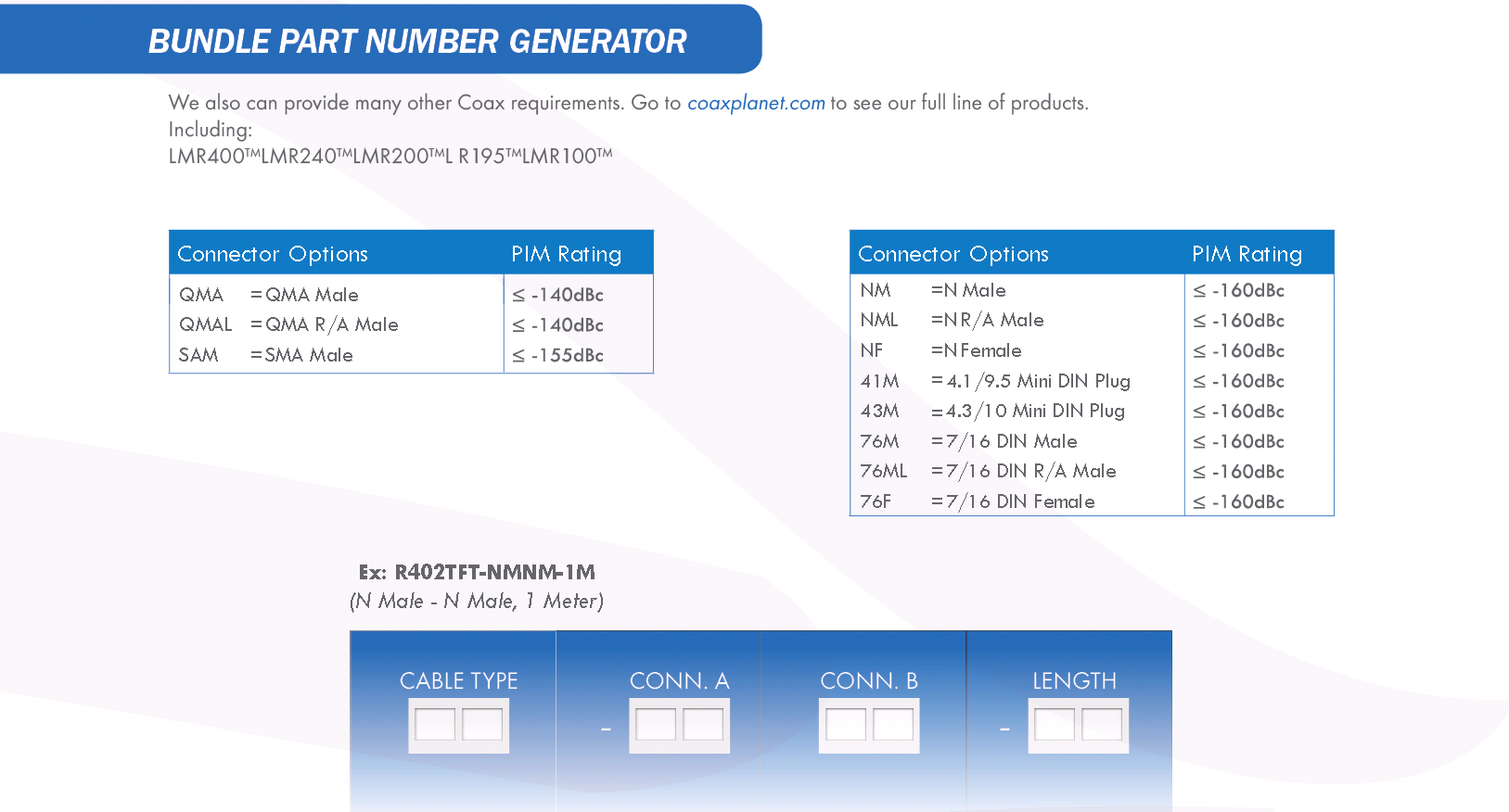This screenshot has width=1509, height=812.
Task: Click the first CONN. A input box
Action: click(x=656, y=724)
